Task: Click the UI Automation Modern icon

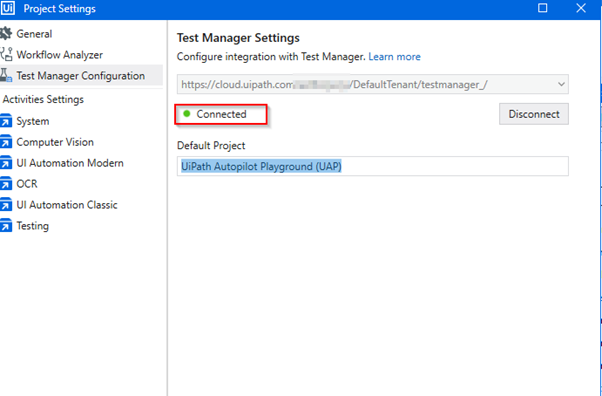Action: (6, 163)
